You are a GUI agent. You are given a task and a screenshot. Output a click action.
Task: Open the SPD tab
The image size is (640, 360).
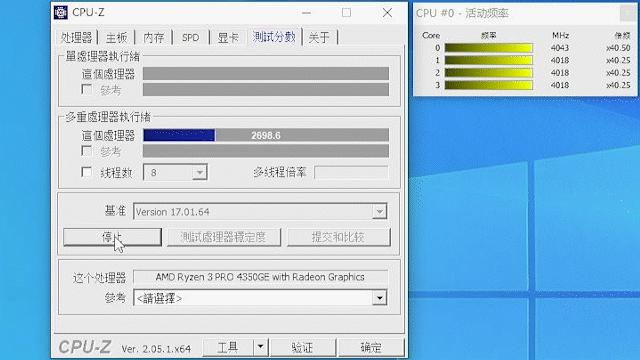click(191, 38)
